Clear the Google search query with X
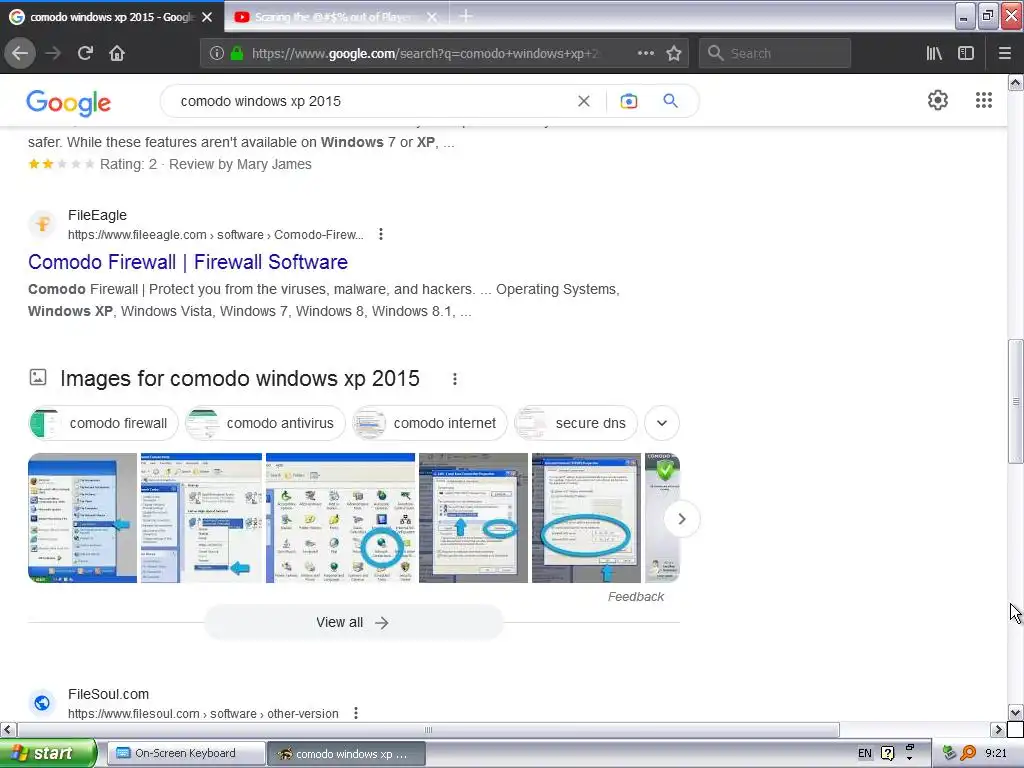Viewport: 1024px width, 768px height. click(x=584, y=101)
